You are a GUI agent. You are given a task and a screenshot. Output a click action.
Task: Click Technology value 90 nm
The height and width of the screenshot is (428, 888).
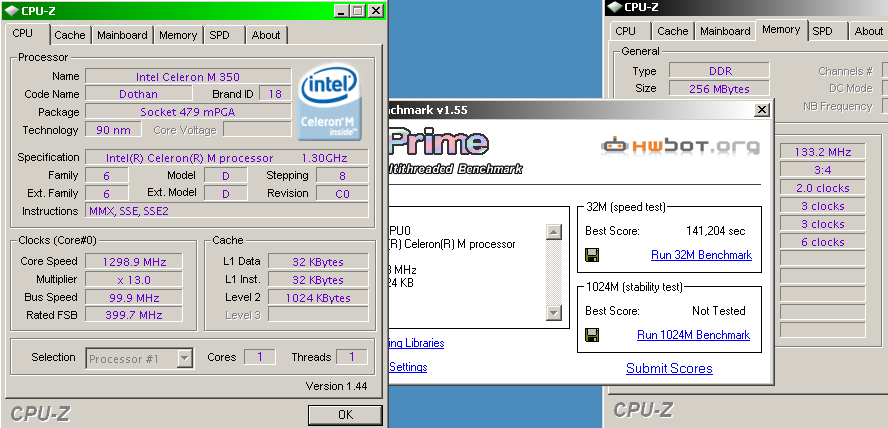pos(113,130)
